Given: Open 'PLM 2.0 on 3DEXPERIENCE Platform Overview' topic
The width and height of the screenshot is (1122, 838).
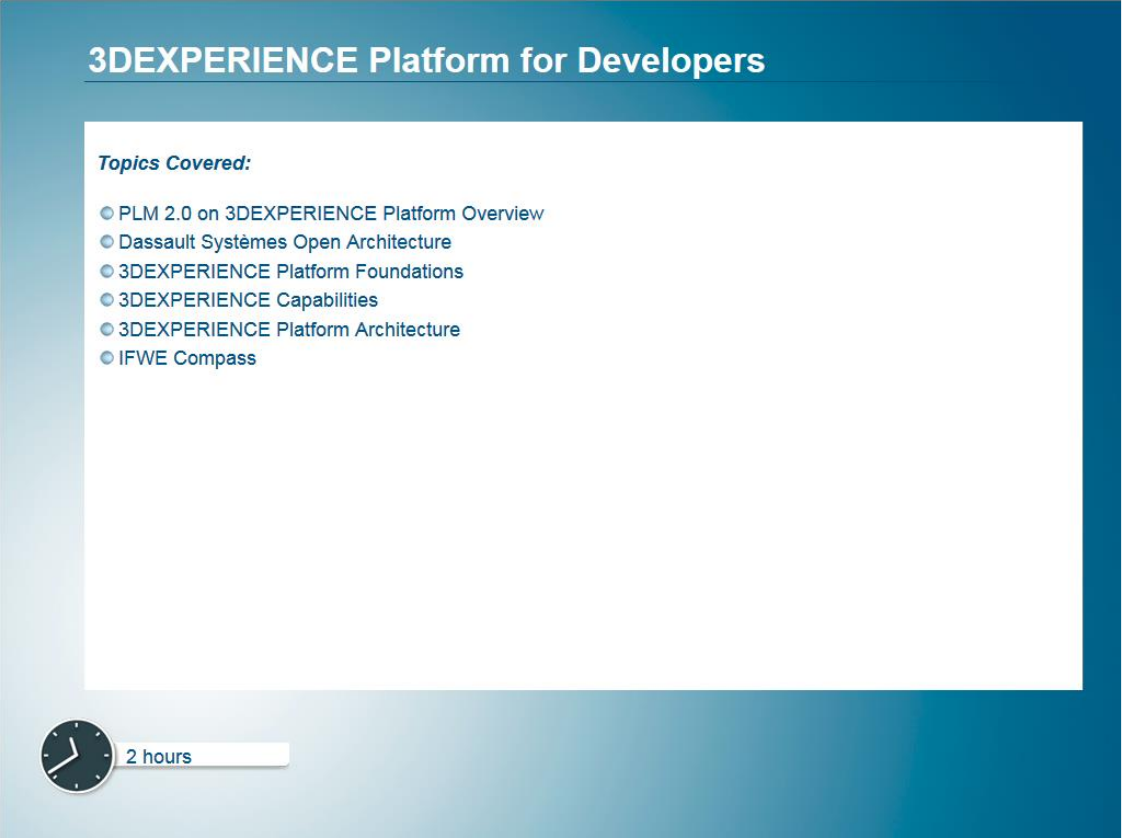Looking at the screenshot, I should (x=331, y=213).
